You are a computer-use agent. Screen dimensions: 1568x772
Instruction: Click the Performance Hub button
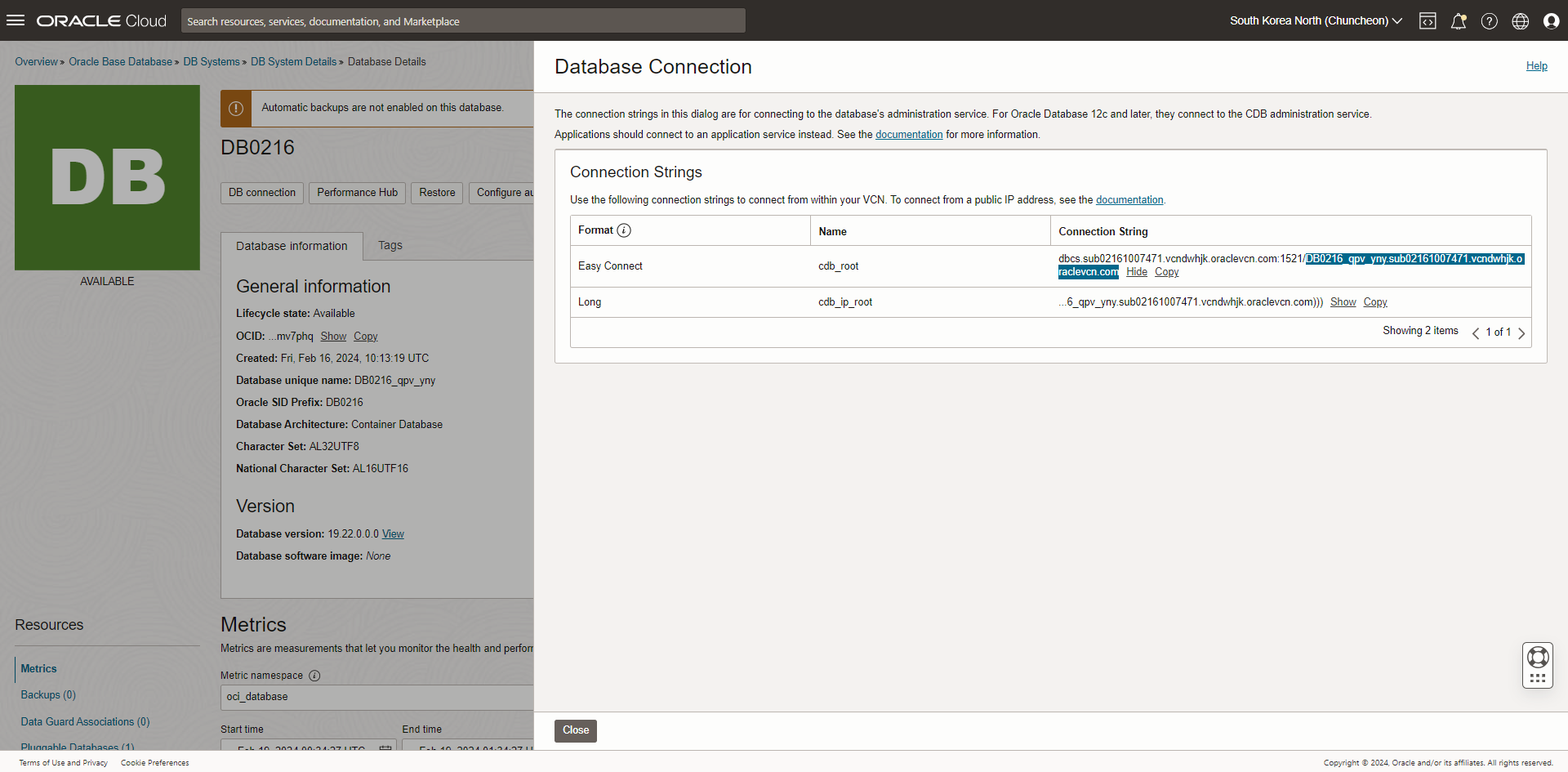click(x=358, y=193)
